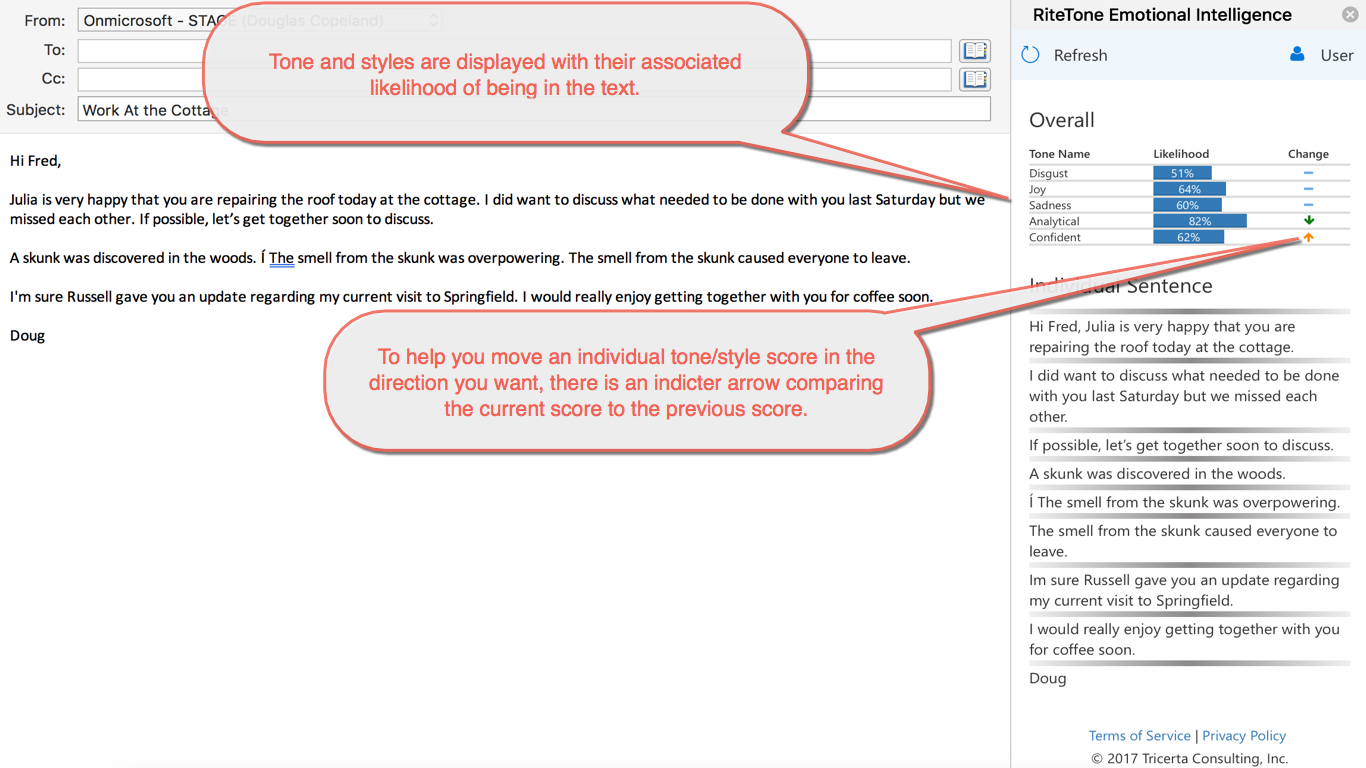Click into the Cc recipient field
This screenshot has width=1366, height=768.
pos(514,79)
